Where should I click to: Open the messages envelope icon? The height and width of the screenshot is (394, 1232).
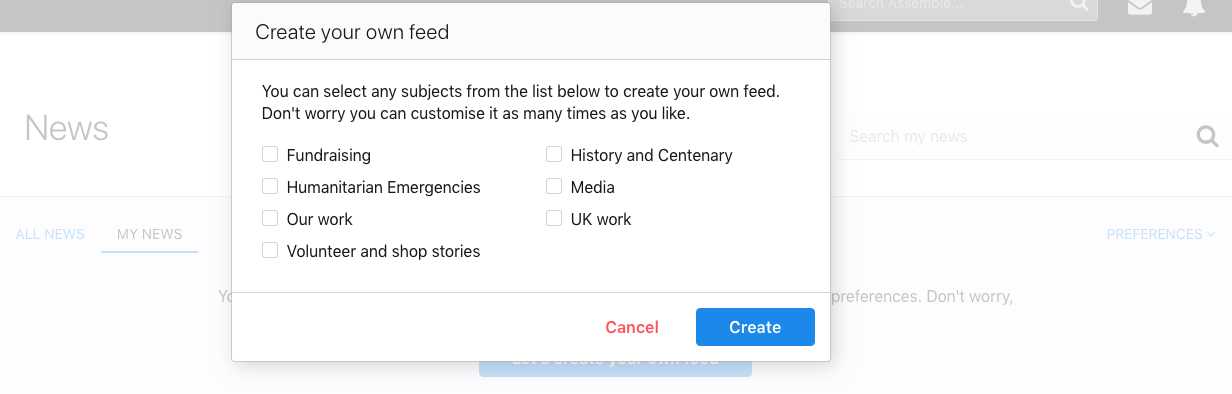click(1139, 6)
